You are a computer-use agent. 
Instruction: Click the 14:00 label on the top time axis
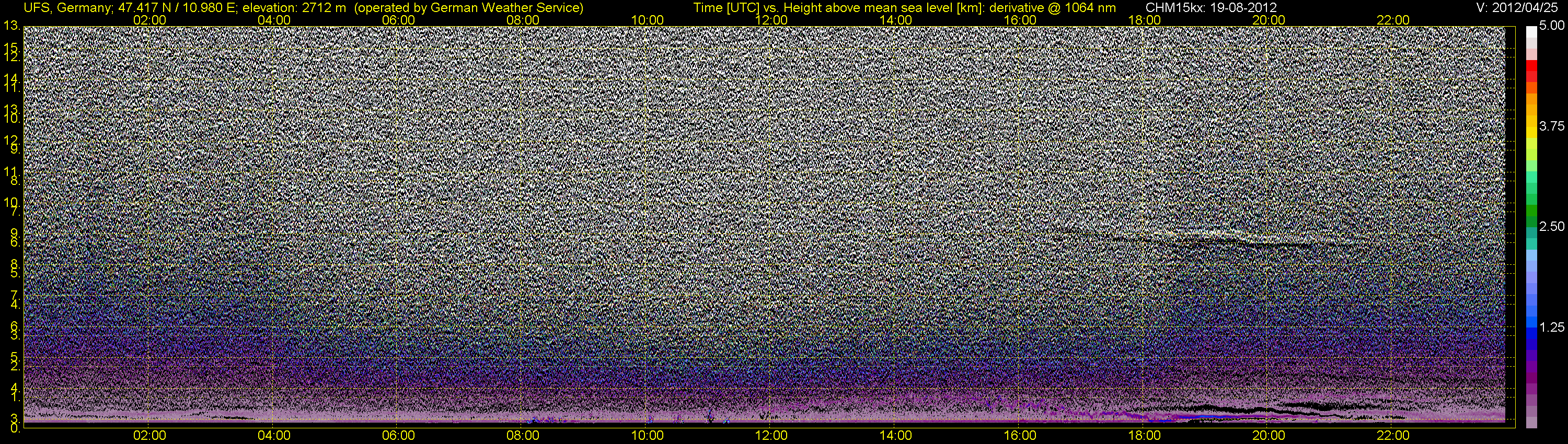point(896,20)
